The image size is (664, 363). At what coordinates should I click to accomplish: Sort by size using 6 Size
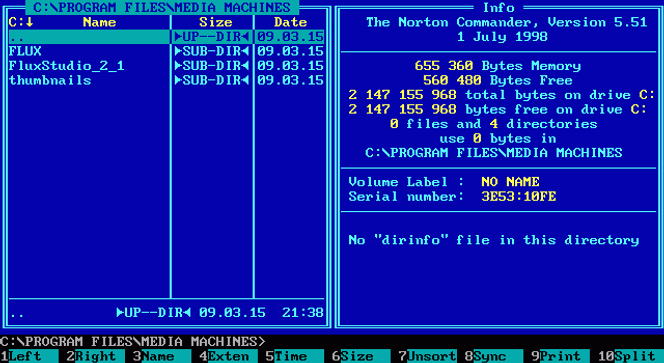pos(361,356)
